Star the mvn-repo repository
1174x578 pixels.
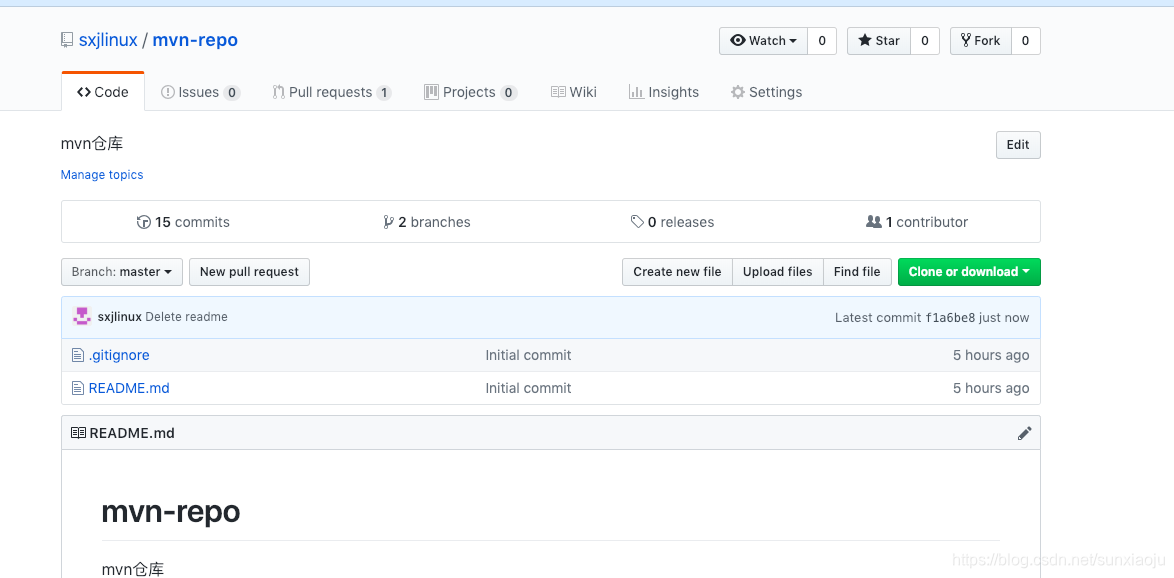[879, 41]
